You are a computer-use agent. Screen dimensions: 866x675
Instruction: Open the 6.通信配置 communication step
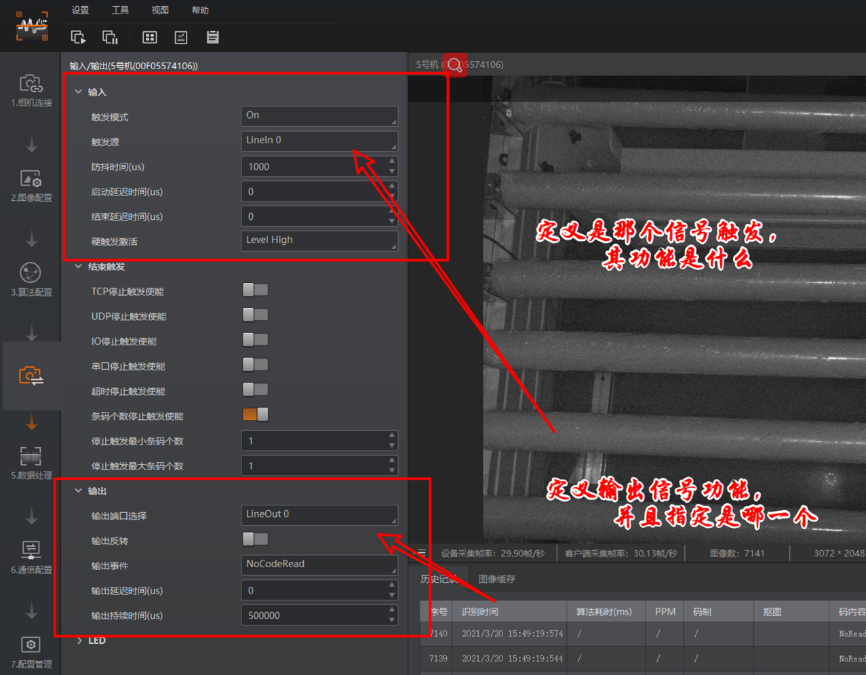[x=30, y=555]
